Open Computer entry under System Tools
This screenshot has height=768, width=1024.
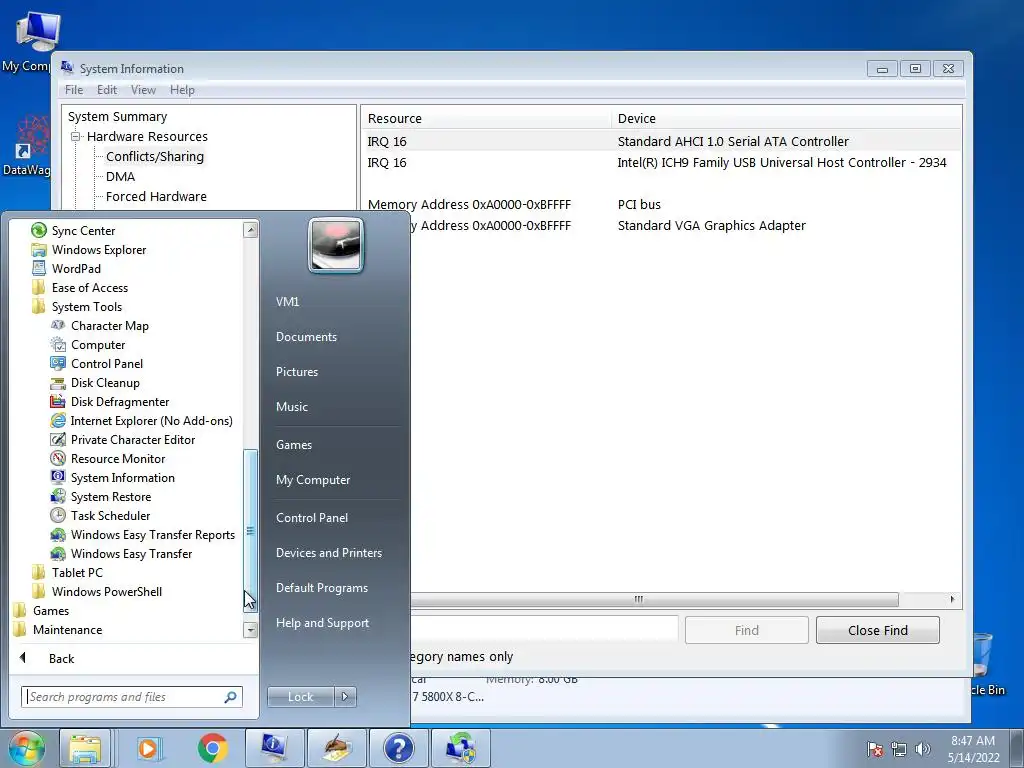[88, 344]
